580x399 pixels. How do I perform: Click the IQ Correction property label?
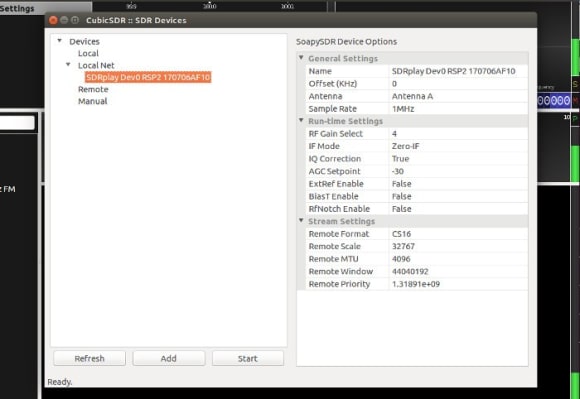pos(335,159)
